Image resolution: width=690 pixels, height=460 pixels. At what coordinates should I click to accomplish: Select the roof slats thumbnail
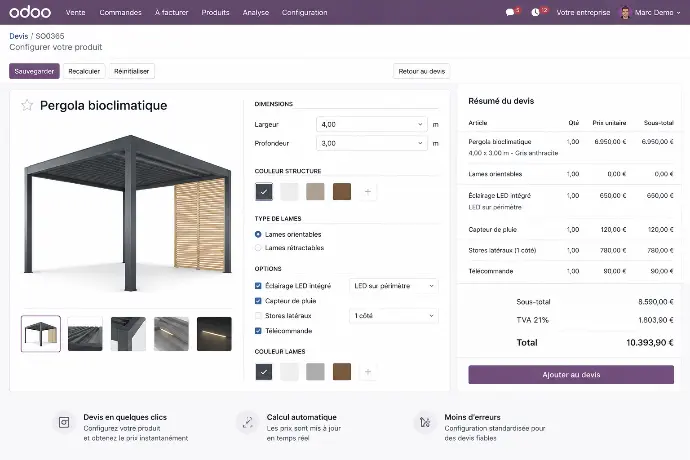tap(85, 334)
